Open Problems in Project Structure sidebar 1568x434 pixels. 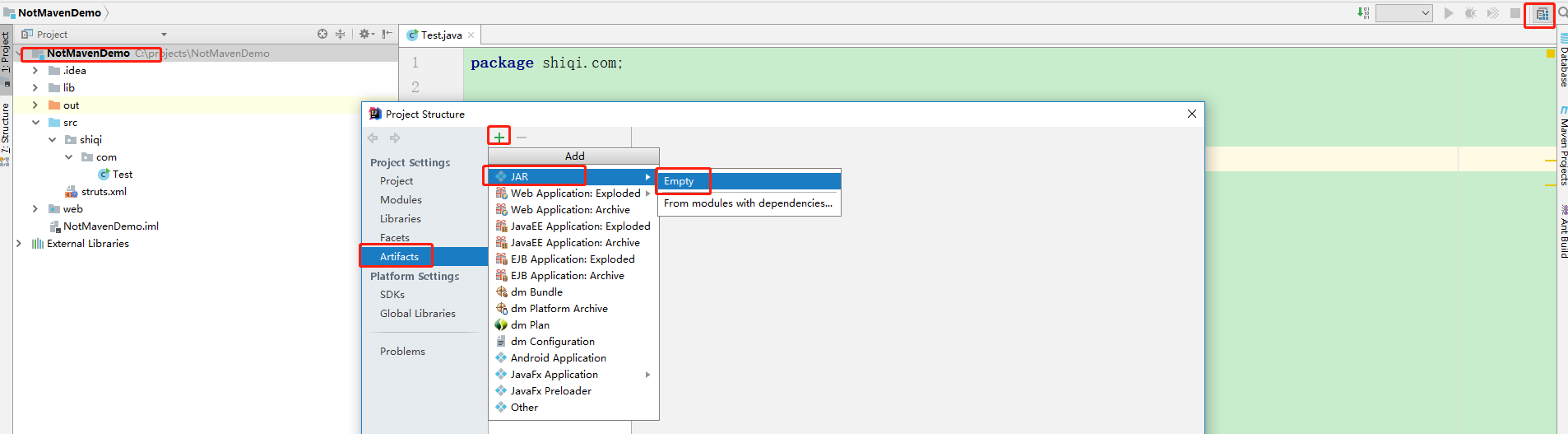(402, 352)
